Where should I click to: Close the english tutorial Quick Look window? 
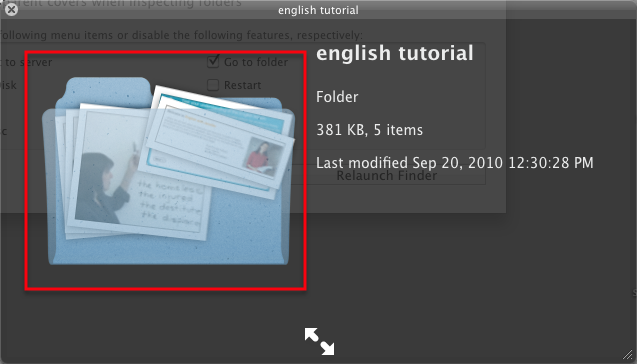(x=11, y=9)
